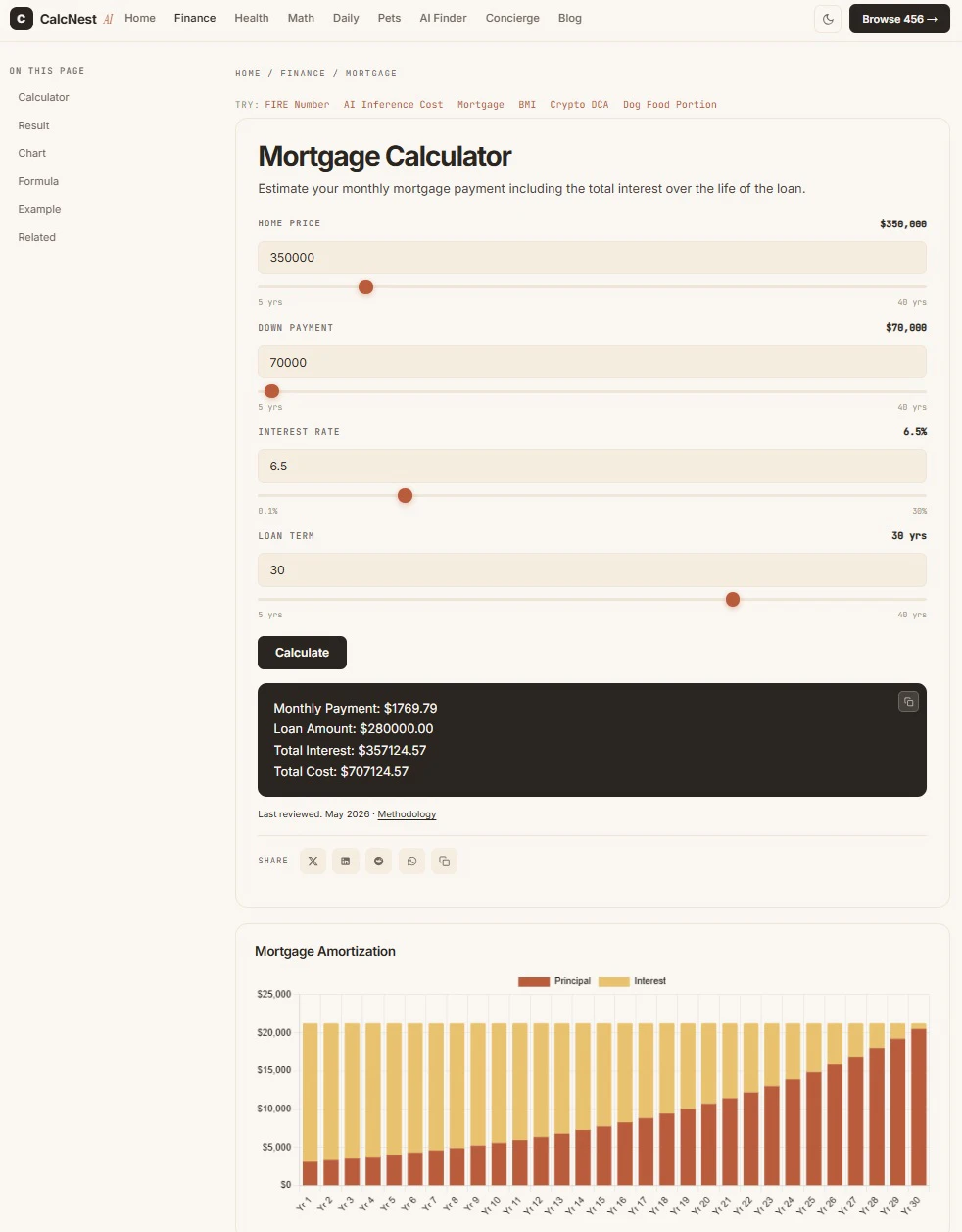Click the Home Price slider handle

(x=365, y=287)
